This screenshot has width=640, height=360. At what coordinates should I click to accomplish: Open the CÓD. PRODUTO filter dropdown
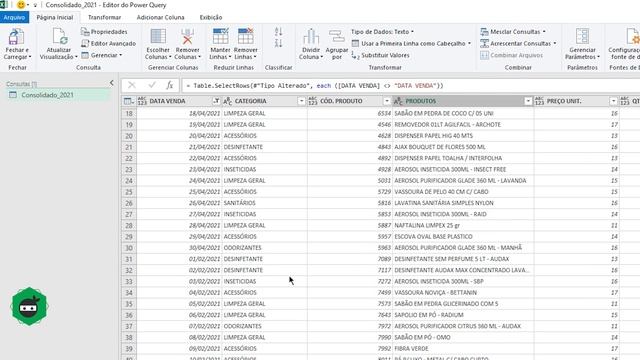[x=387, y=101]
